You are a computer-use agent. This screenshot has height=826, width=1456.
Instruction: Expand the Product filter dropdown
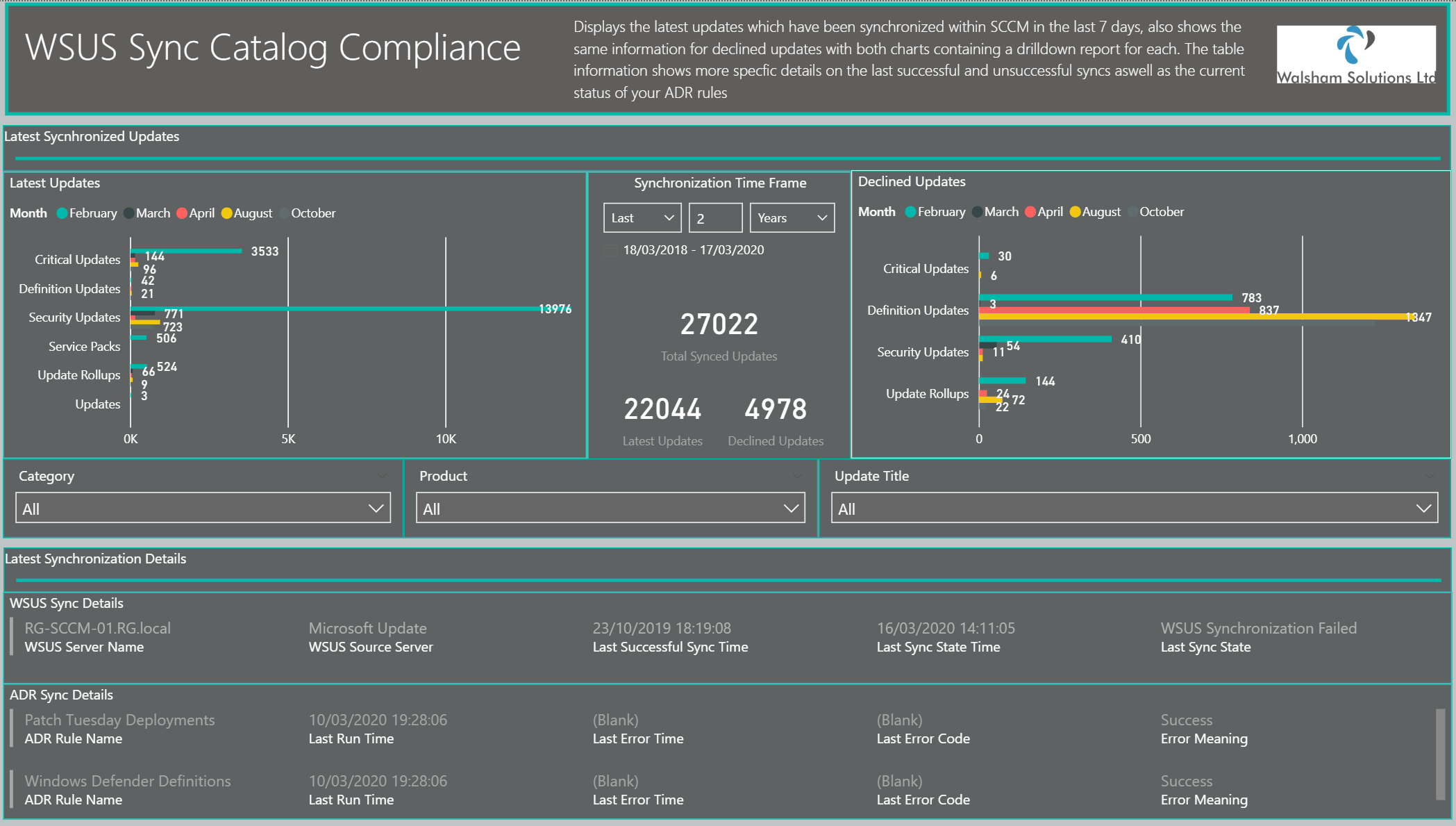pyautogui.click(x=610, y=508)
